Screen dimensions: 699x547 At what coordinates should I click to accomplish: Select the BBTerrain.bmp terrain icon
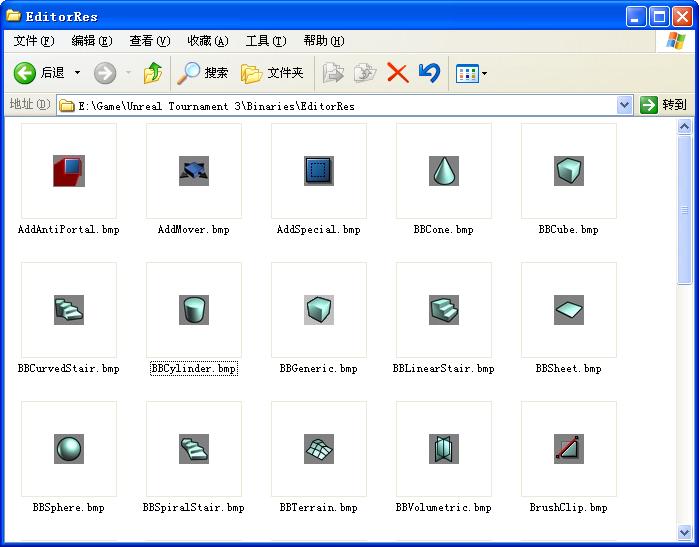(x=319, y=449)
